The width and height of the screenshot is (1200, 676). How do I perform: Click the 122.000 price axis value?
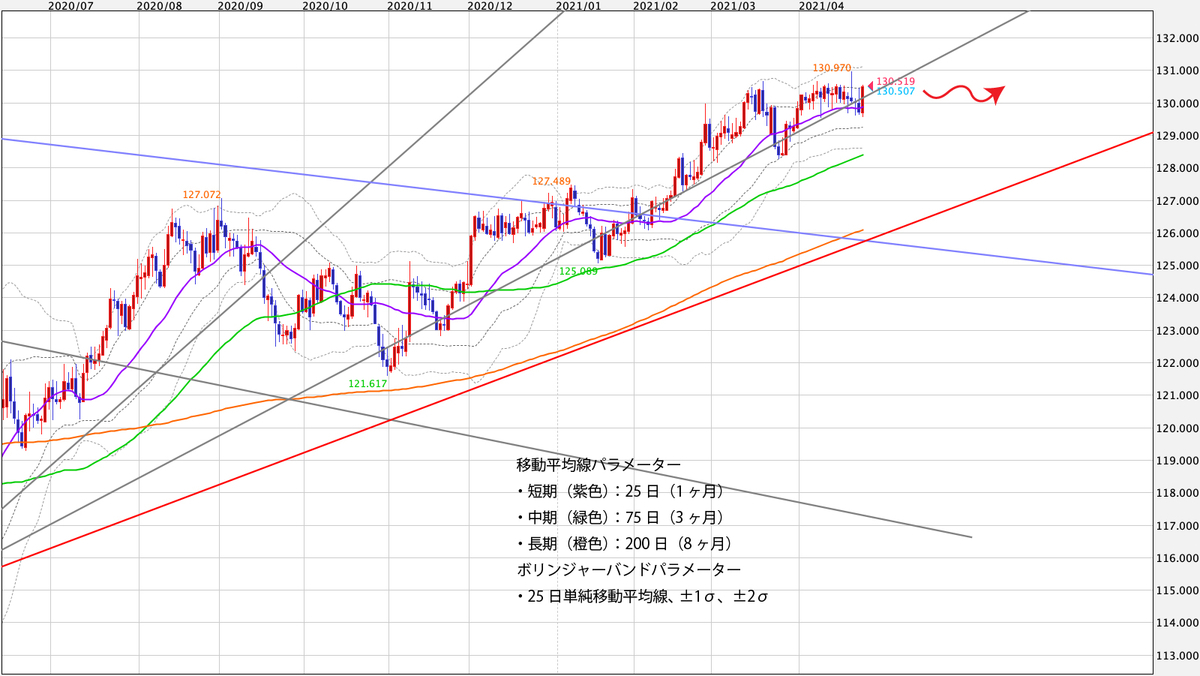coord(1176,363)
